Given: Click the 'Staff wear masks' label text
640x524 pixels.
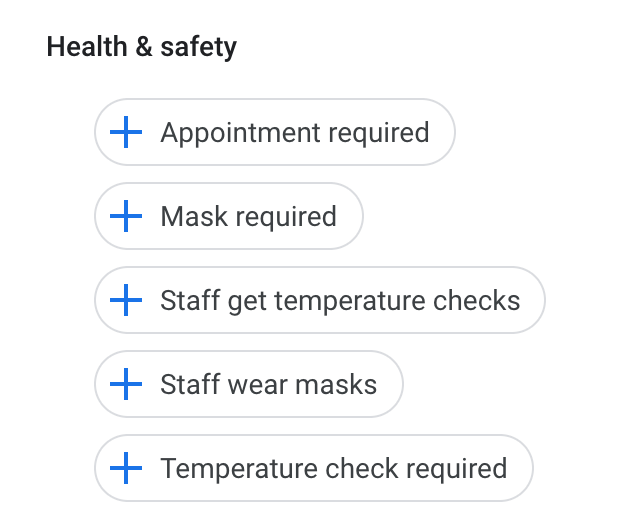Looking at the screenshot, I should click(x=269, y=384).
